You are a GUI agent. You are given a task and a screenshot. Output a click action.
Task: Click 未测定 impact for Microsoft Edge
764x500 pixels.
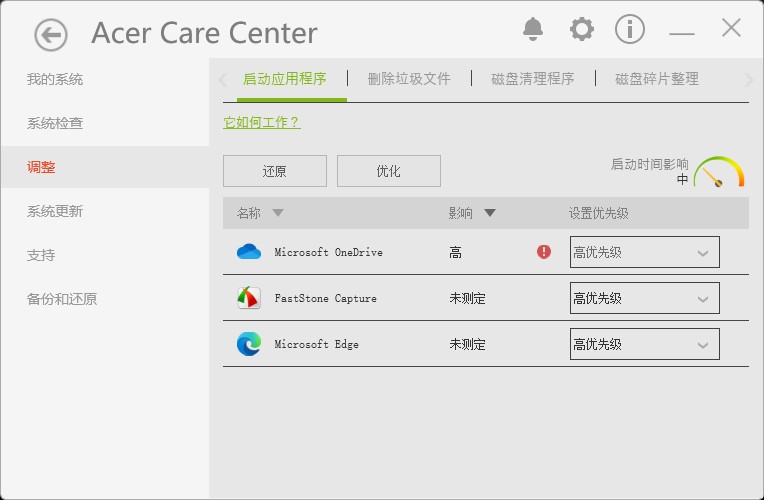point(467,345)
